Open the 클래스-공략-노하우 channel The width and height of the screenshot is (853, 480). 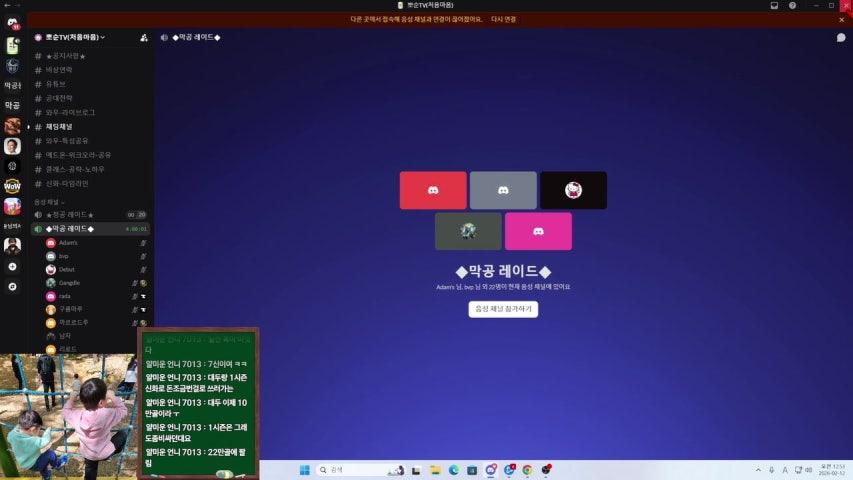[x=75, y=169]
